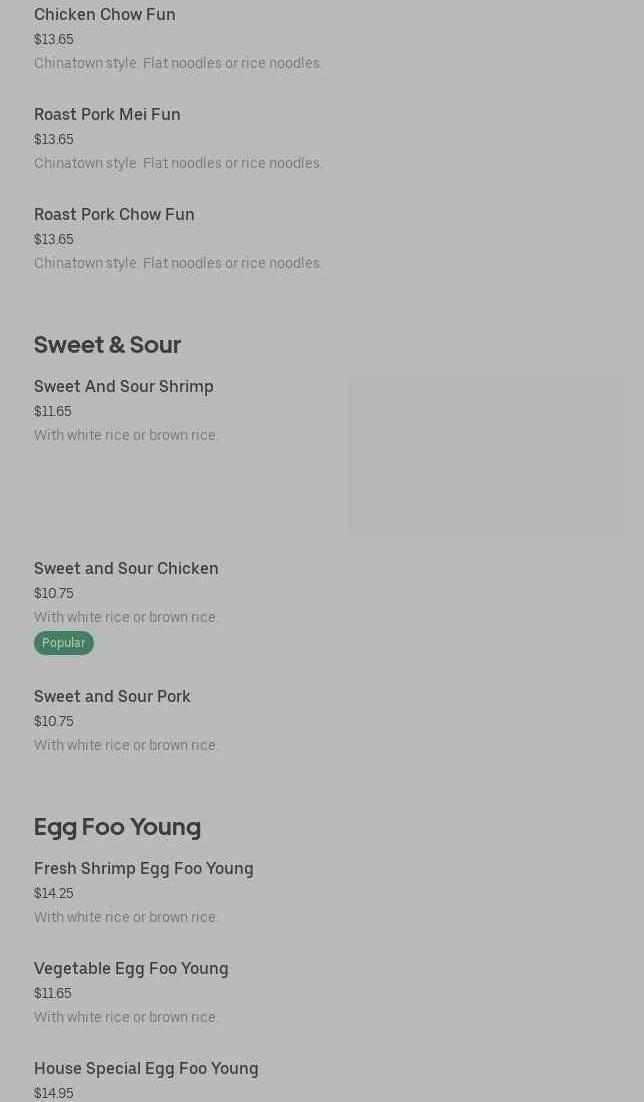Select Sweet and Sour Chicken item
This screenshot has height=1102, width=644.
[126, 569]
